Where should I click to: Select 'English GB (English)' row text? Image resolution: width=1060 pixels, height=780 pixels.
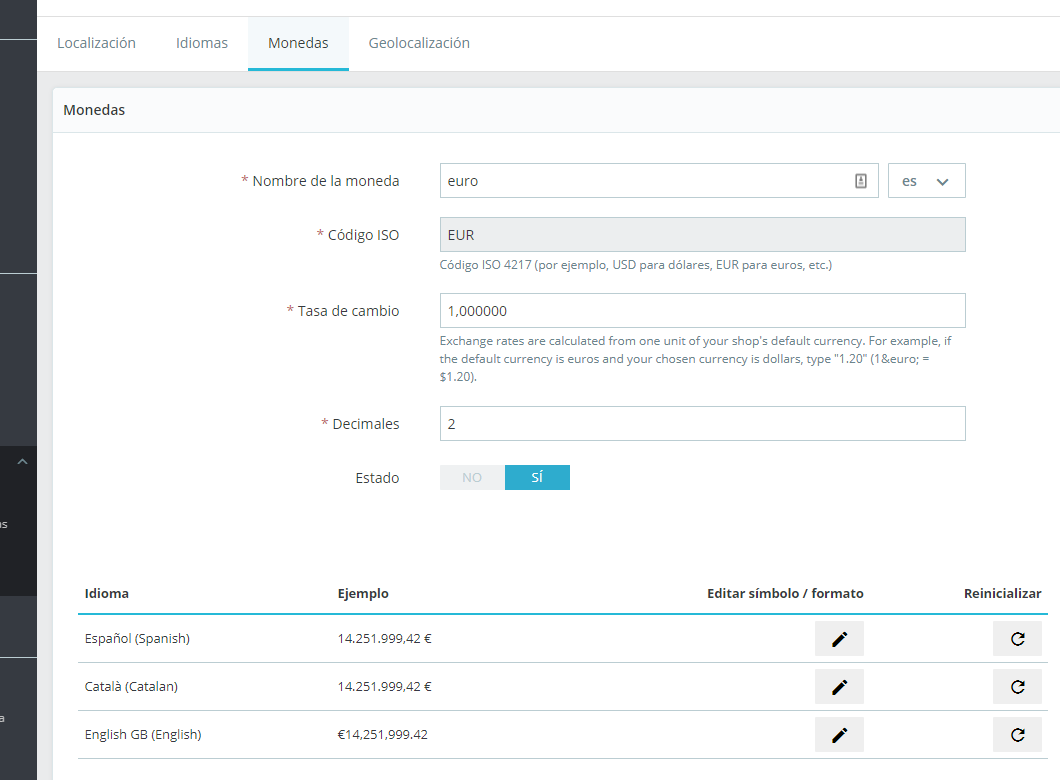coord(143,735)
